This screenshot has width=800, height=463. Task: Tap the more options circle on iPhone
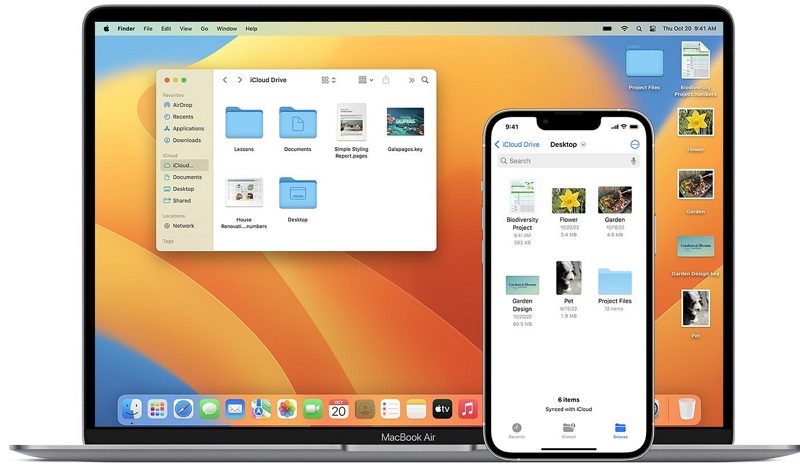pos(635,144)
